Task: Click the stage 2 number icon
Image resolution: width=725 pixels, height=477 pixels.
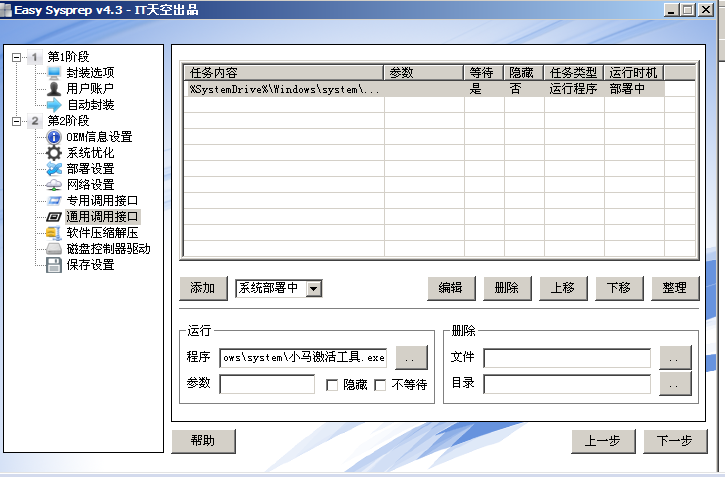Action: click(35, 121)
